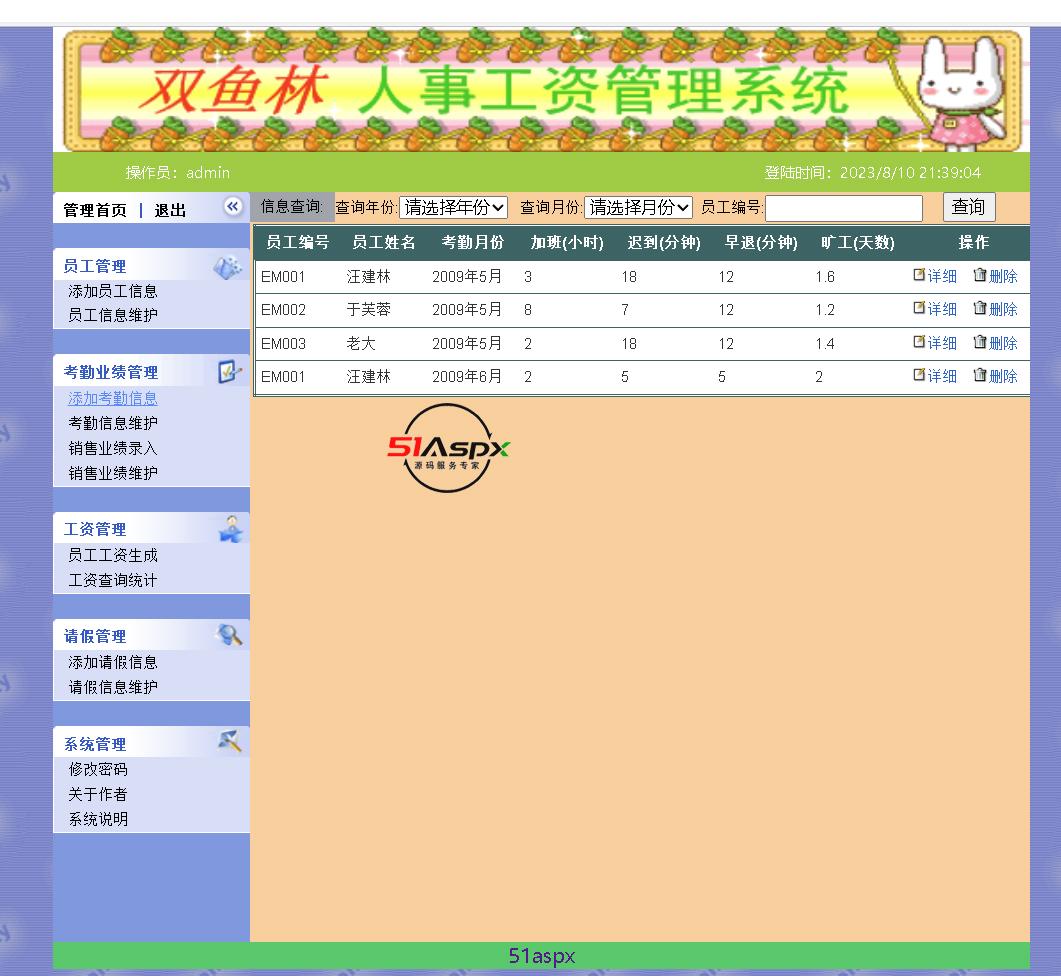Click 退出 to log out
The width and height of the screenshot is (1061, 976).
[x=170, y=210]
